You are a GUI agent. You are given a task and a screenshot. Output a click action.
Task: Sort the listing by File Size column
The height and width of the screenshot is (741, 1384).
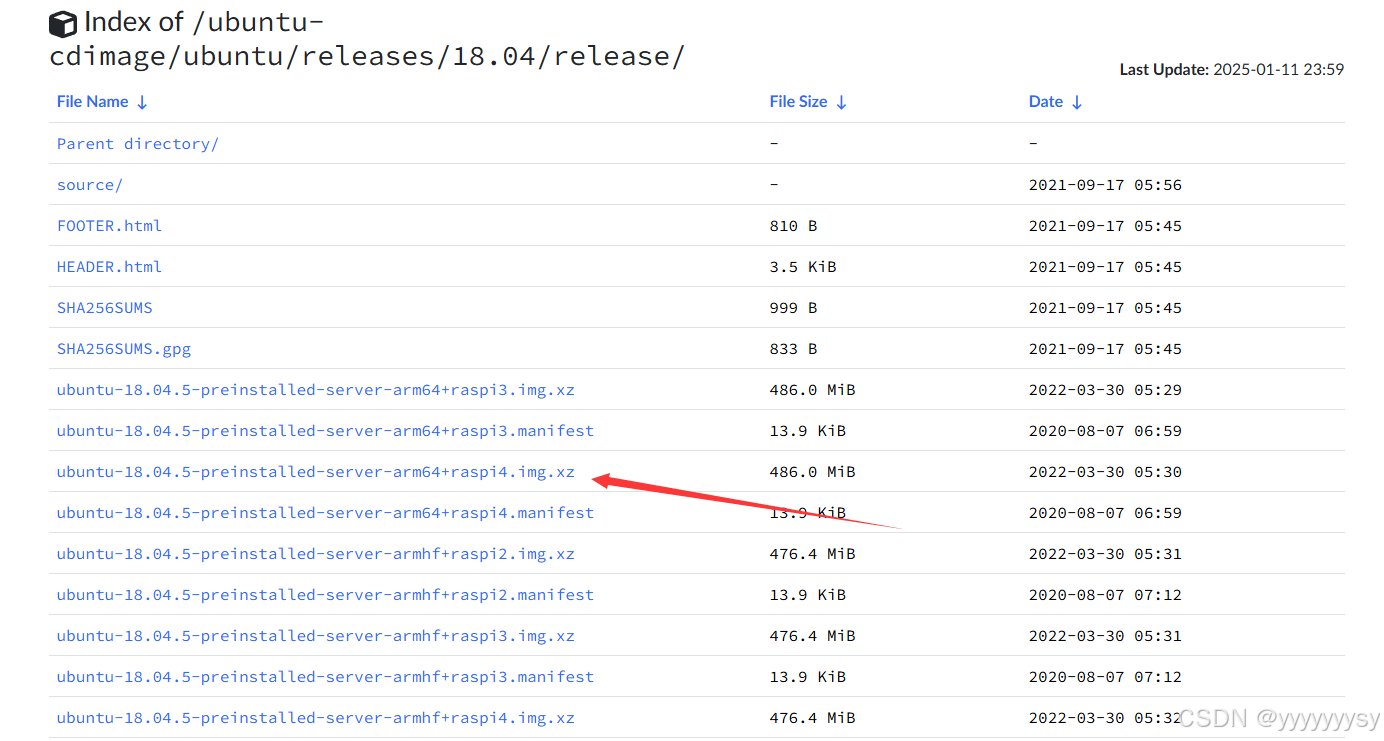point(808,102)
